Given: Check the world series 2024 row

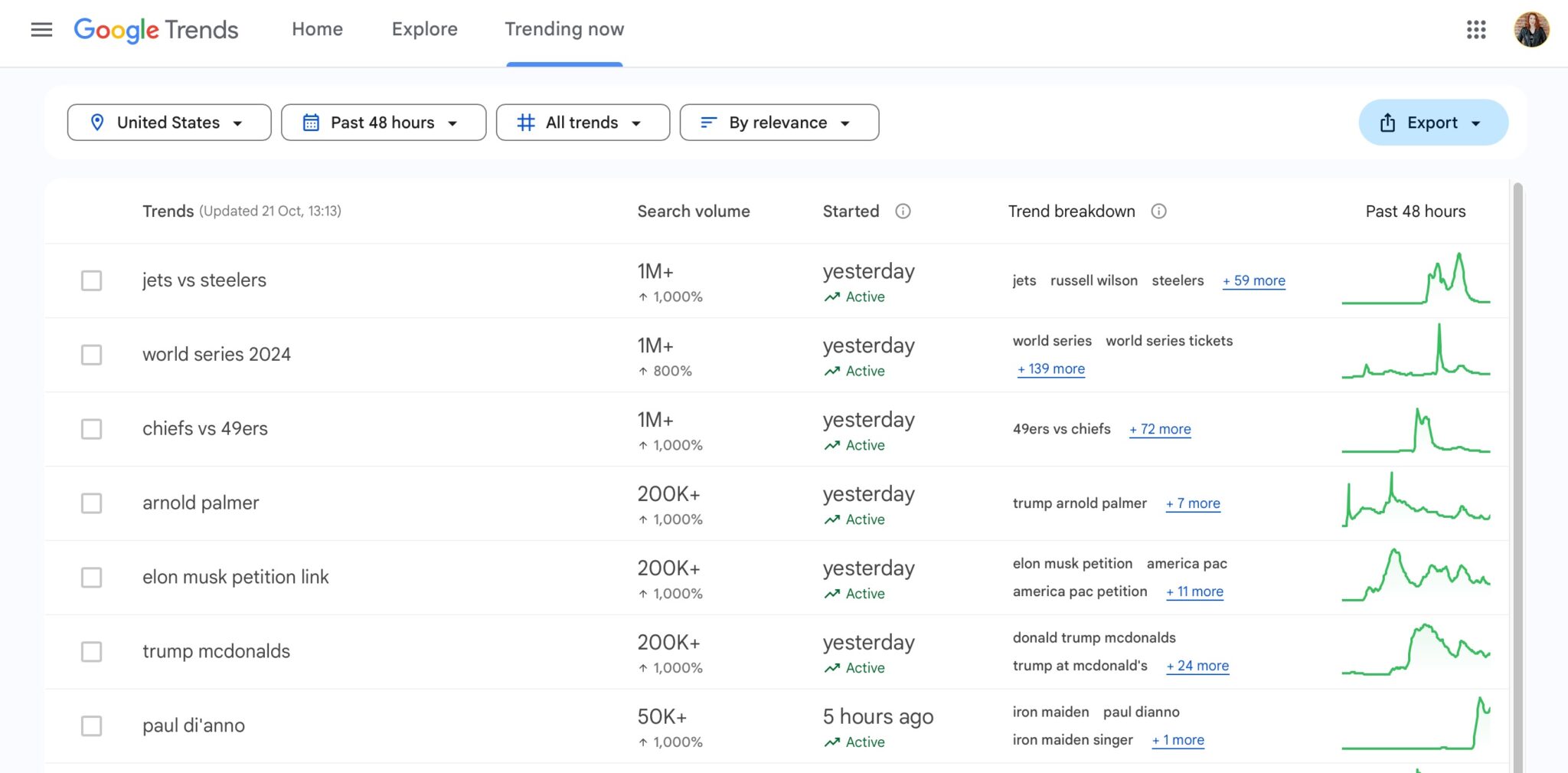Looking at the screenshot, I should click(92, 355).
